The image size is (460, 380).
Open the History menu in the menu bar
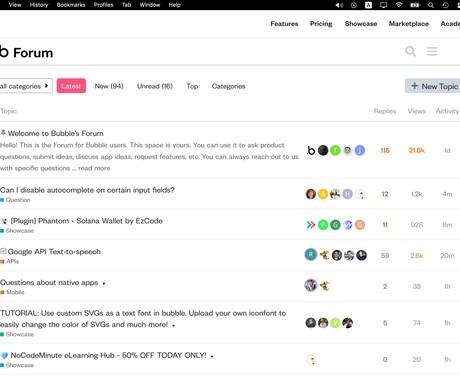click(x=39, y=5)
